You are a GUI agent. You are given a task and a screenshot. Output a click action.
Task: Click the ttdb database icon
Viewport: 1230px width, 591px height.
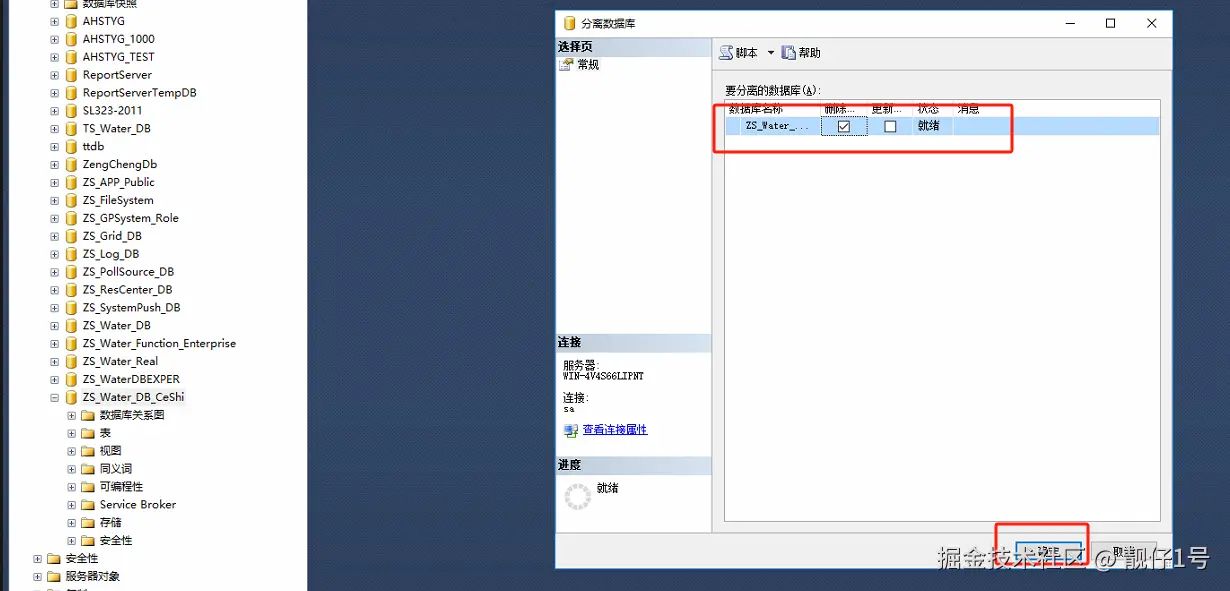coord(71,147)
